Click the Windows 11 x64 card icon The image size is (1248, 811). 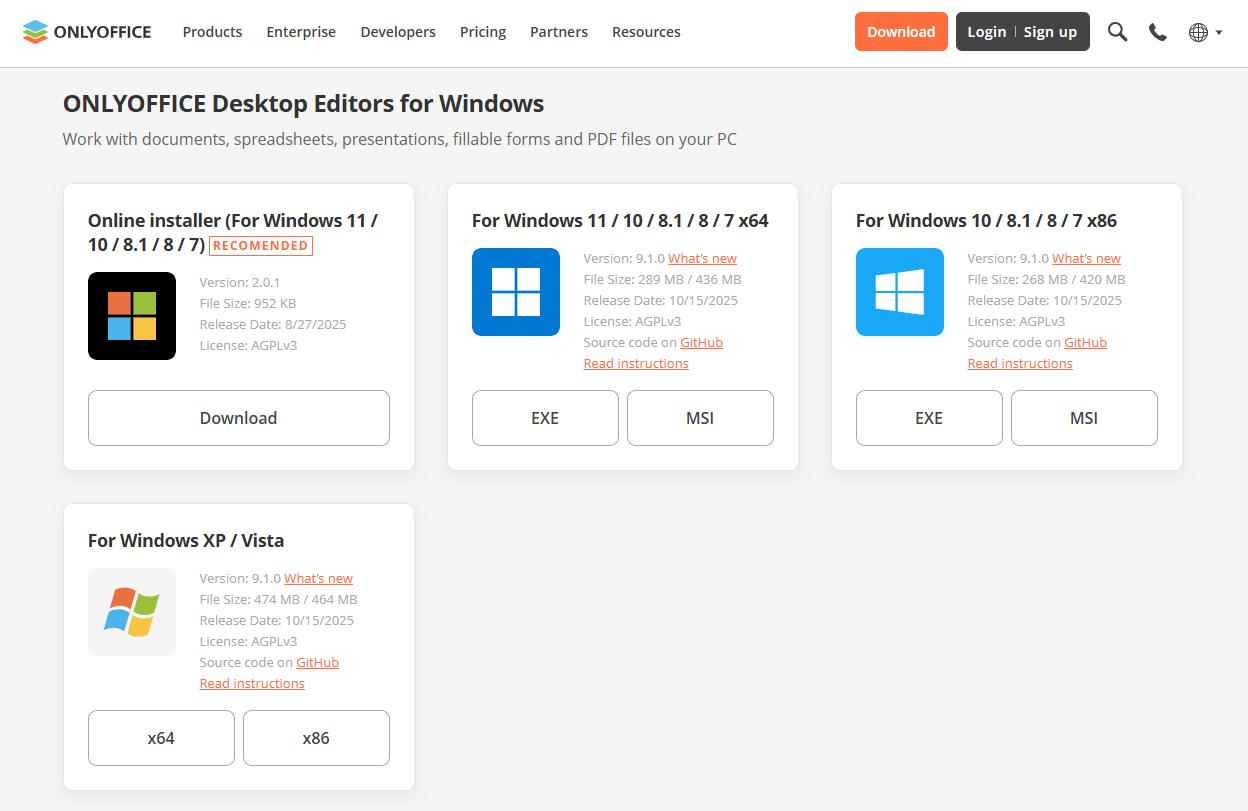(515, 292)
